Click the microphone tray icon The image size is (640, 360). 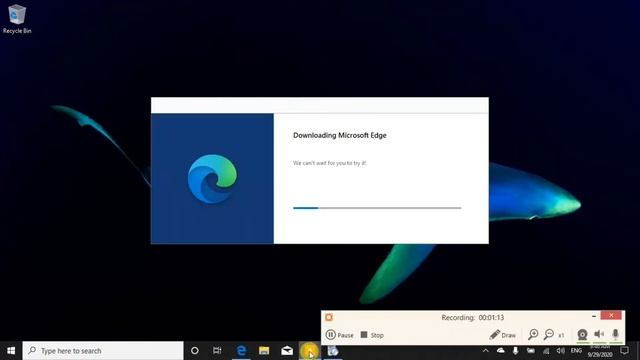click(x=516, y=351)
